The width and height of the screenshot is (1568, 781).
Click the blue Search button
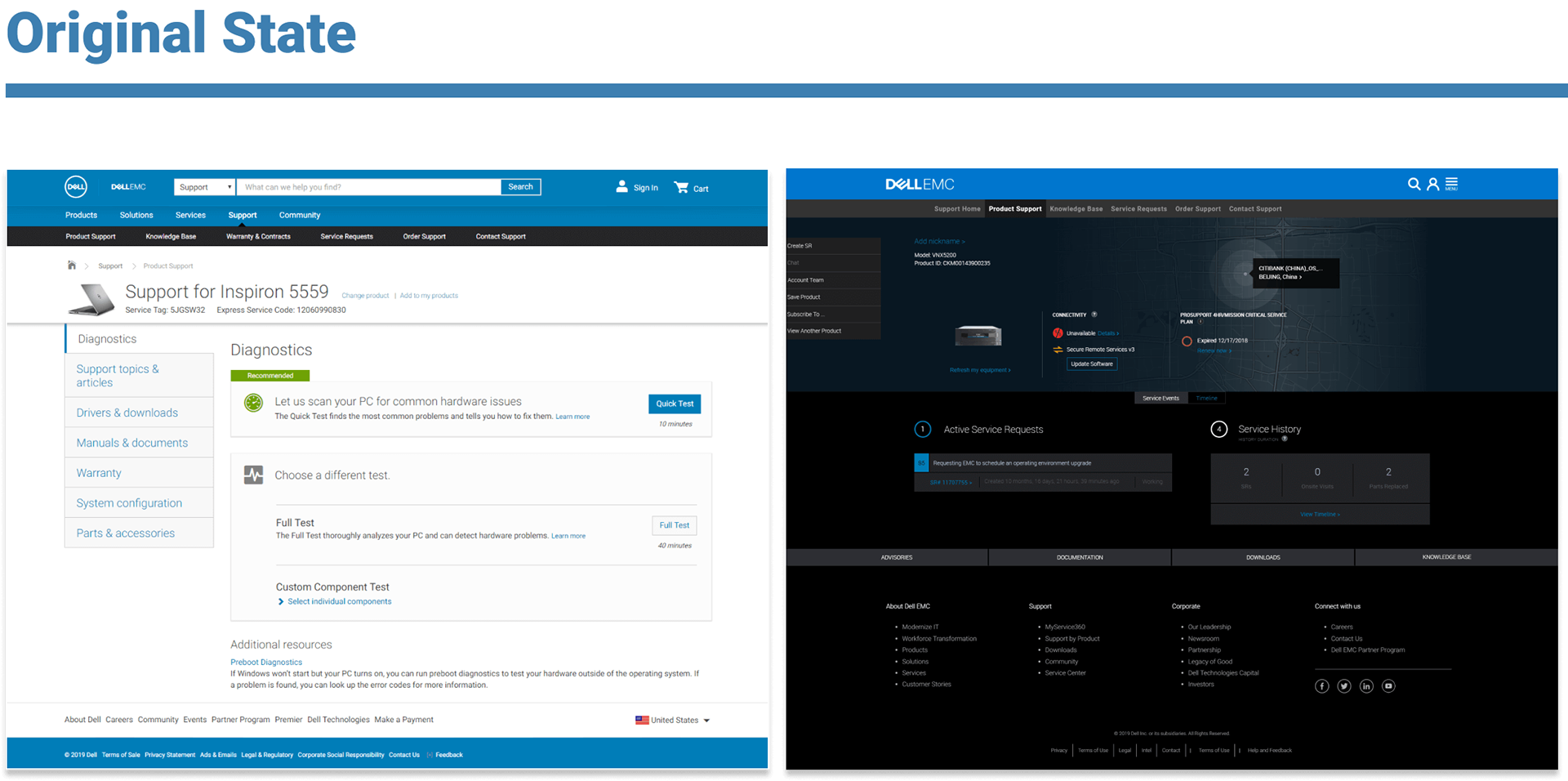click(520, 187)
